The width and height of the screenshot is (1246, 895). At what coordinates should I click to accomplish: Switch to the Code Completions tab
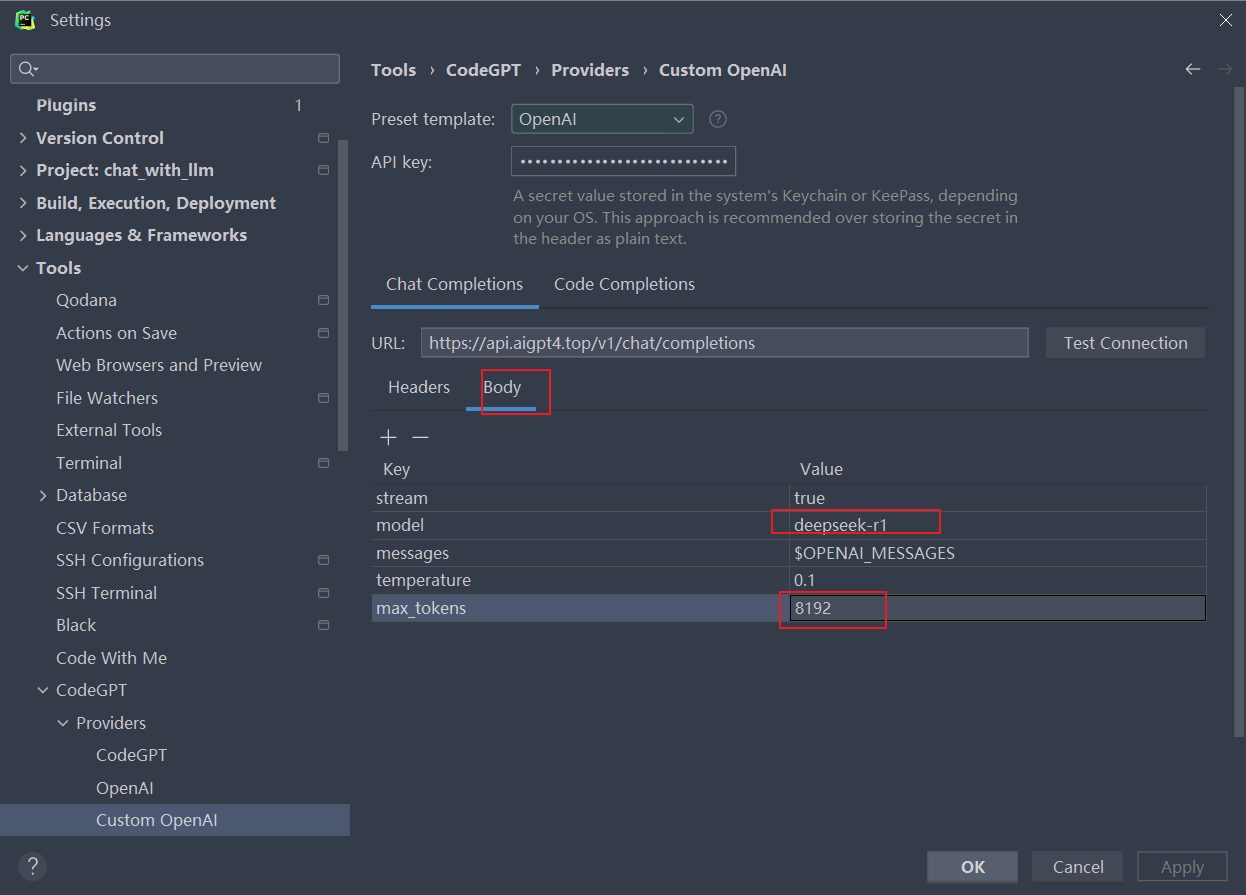click(624, 284)
